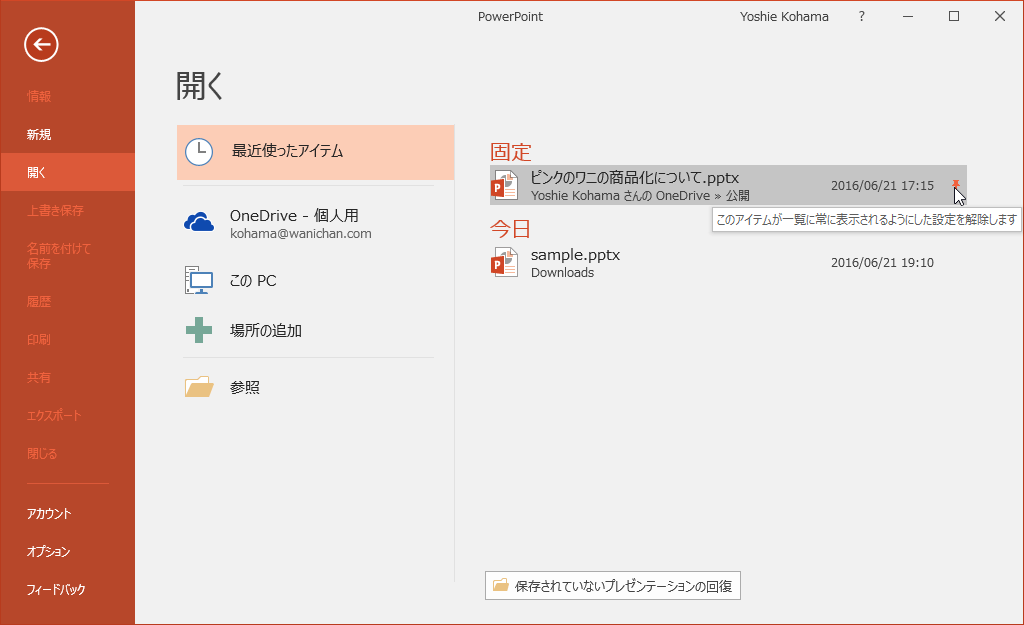Click the この PC computer icon

coord(199,280)
